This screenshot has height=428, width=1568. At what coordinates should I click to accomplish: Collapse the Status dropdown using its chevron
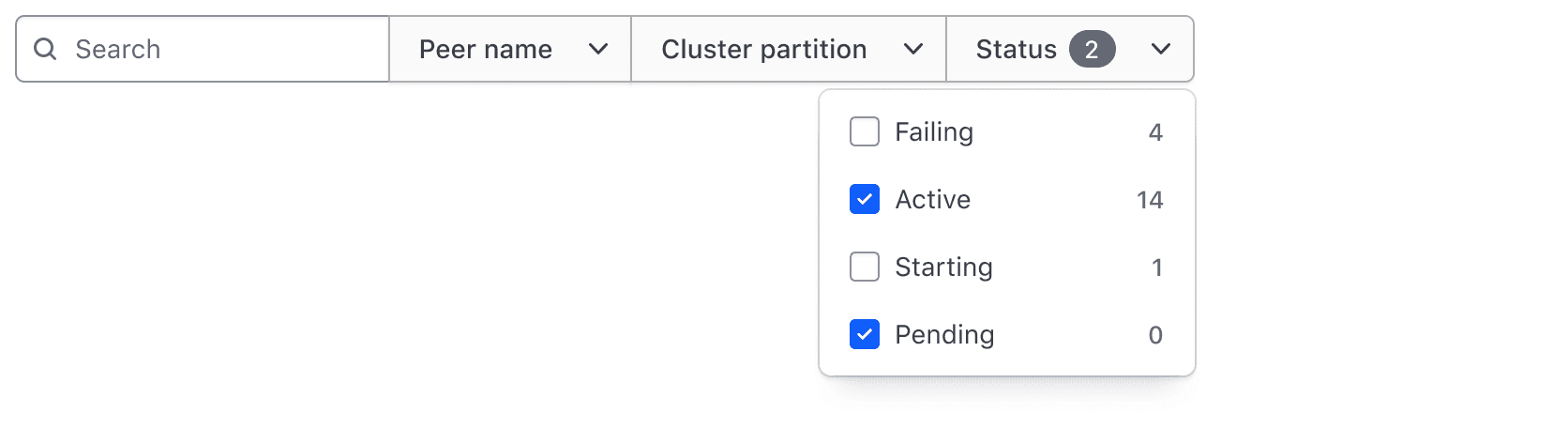coord(1161,49)
